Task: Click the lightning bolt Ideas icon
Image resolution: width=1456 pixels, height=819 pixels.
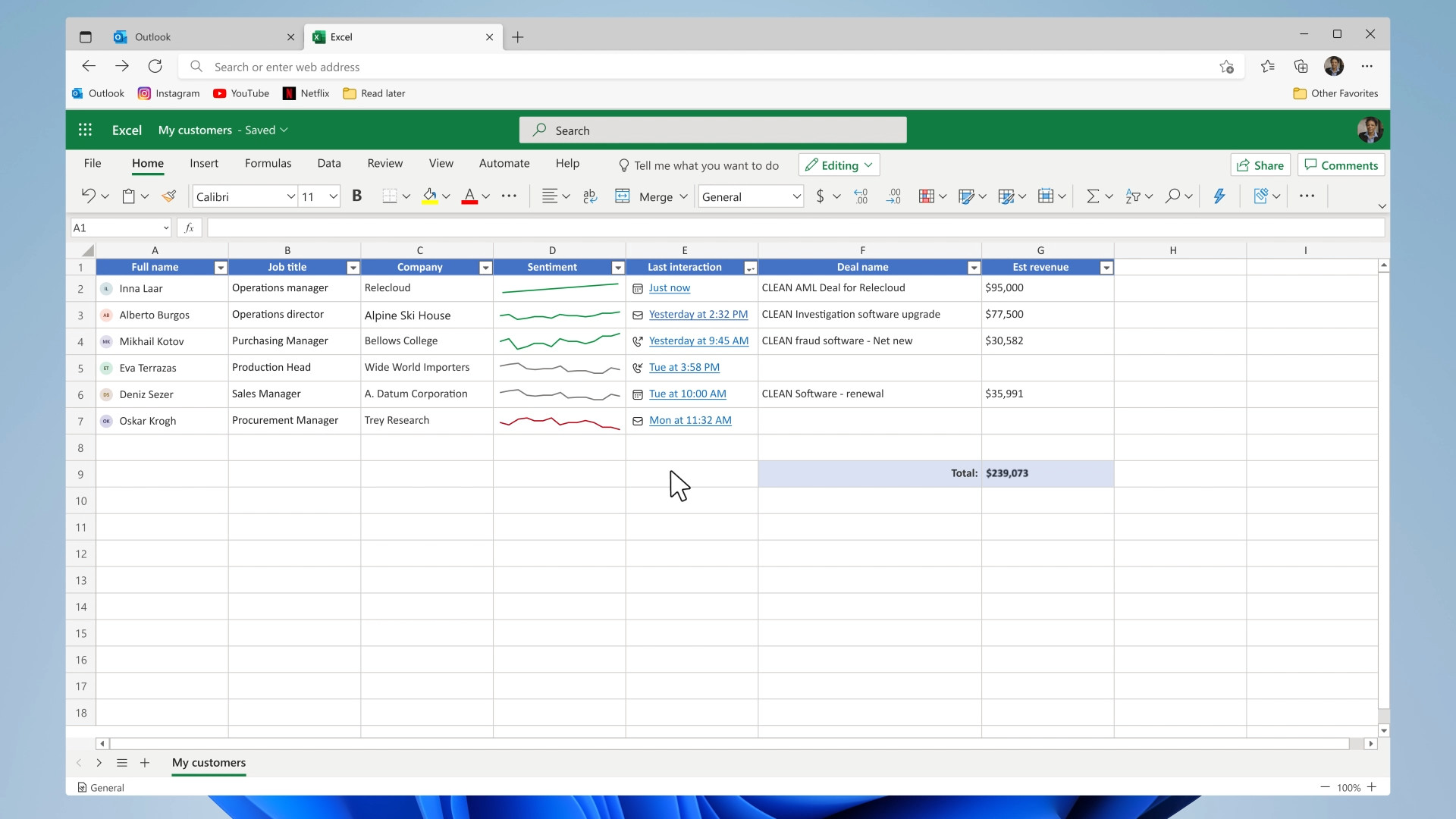Action: (1219, 196)
